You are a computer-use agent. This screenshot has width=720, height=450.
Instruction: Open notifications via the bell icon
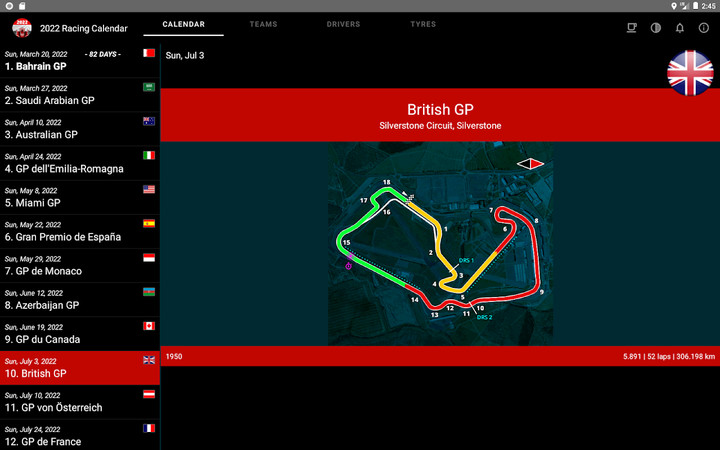click(x=680, y=27)
